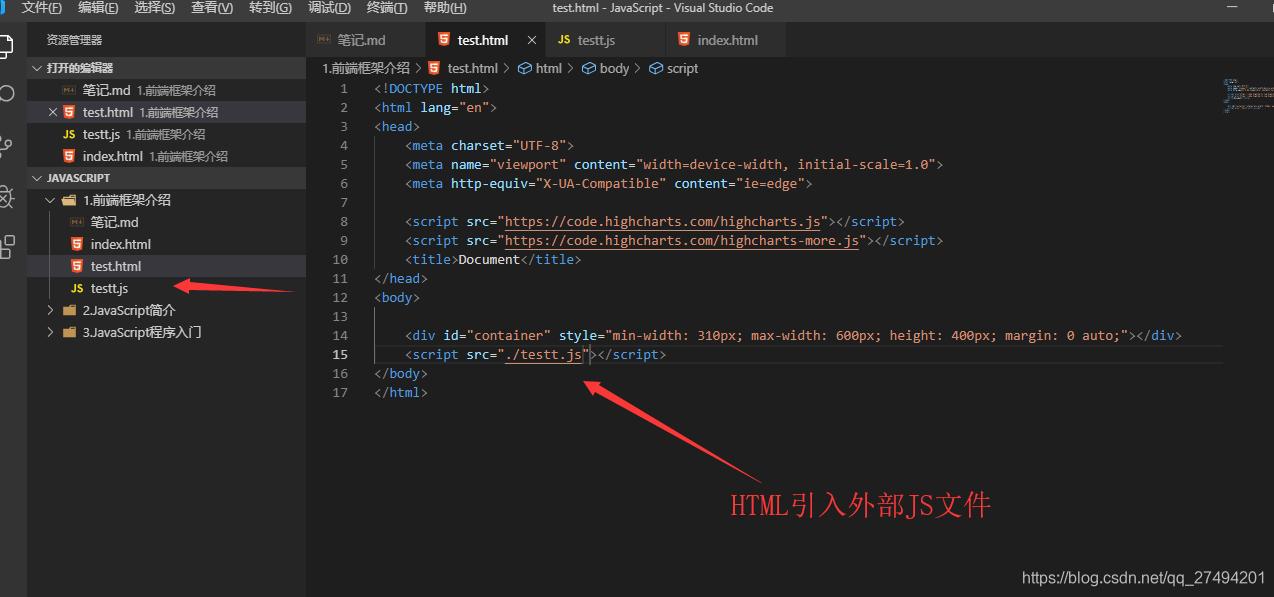
Task: Open the 文件(F) menu
Action: (x=41, y=8)
